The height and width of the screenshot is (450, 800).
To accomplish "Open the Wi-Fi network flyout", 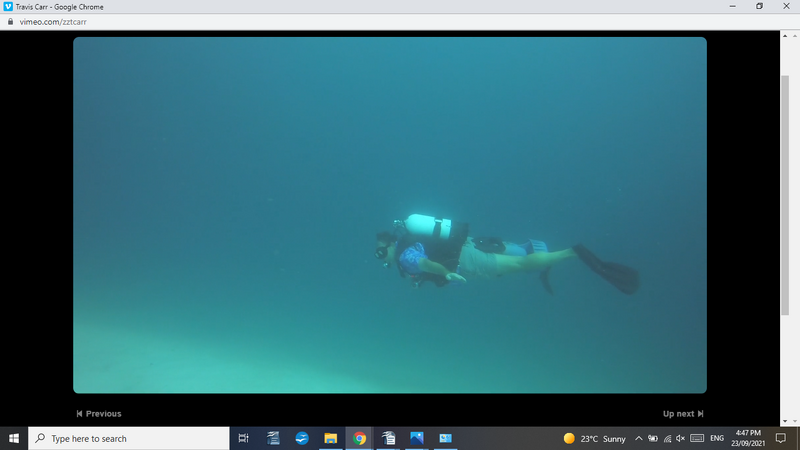I will pos(666,438).
